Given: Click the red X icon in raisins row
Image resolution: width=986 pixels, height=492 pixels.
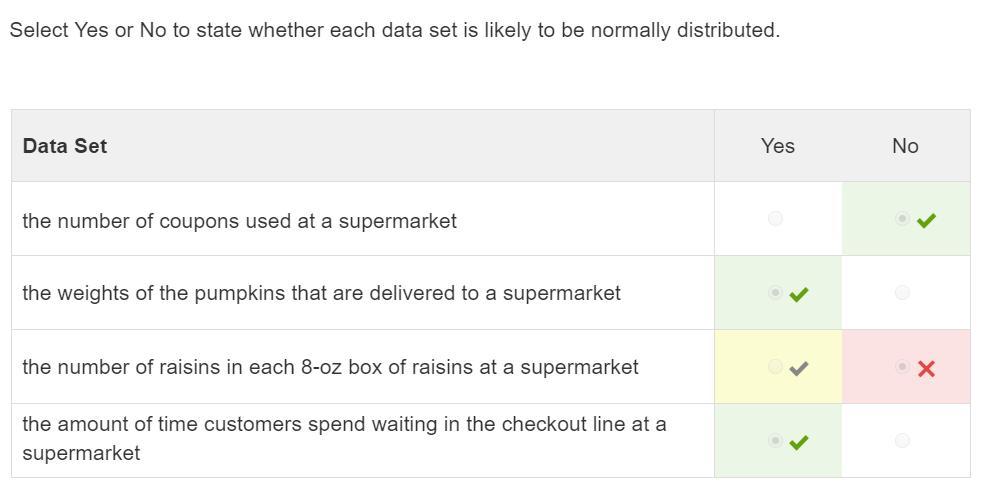Looking at the screenshot, I should (926, 369).
